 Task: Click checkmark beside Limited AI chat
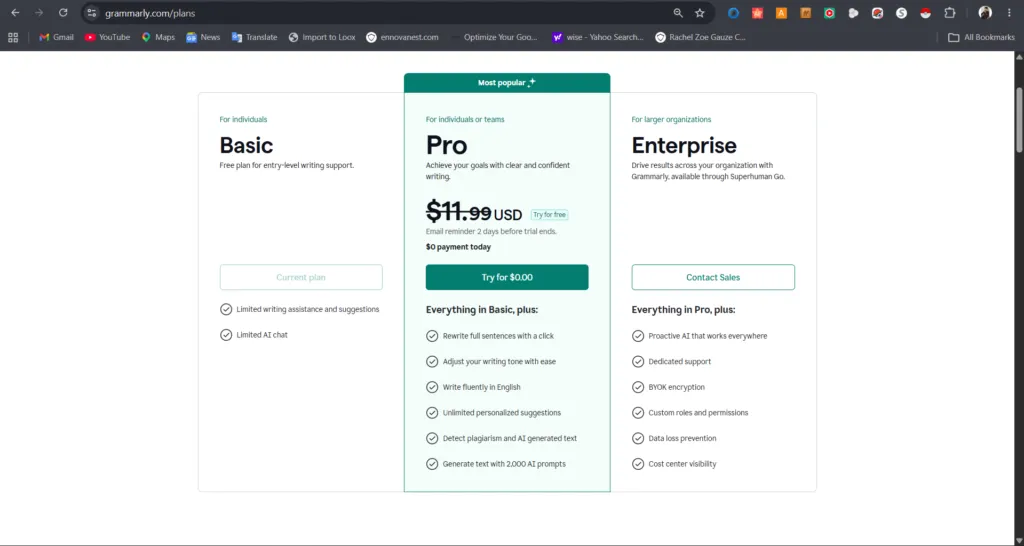tap(226, 335)
